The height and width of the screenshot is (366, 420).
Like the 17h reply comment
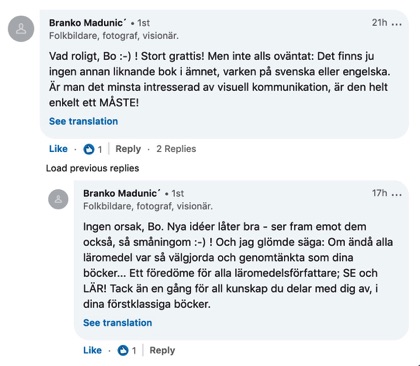92,350
